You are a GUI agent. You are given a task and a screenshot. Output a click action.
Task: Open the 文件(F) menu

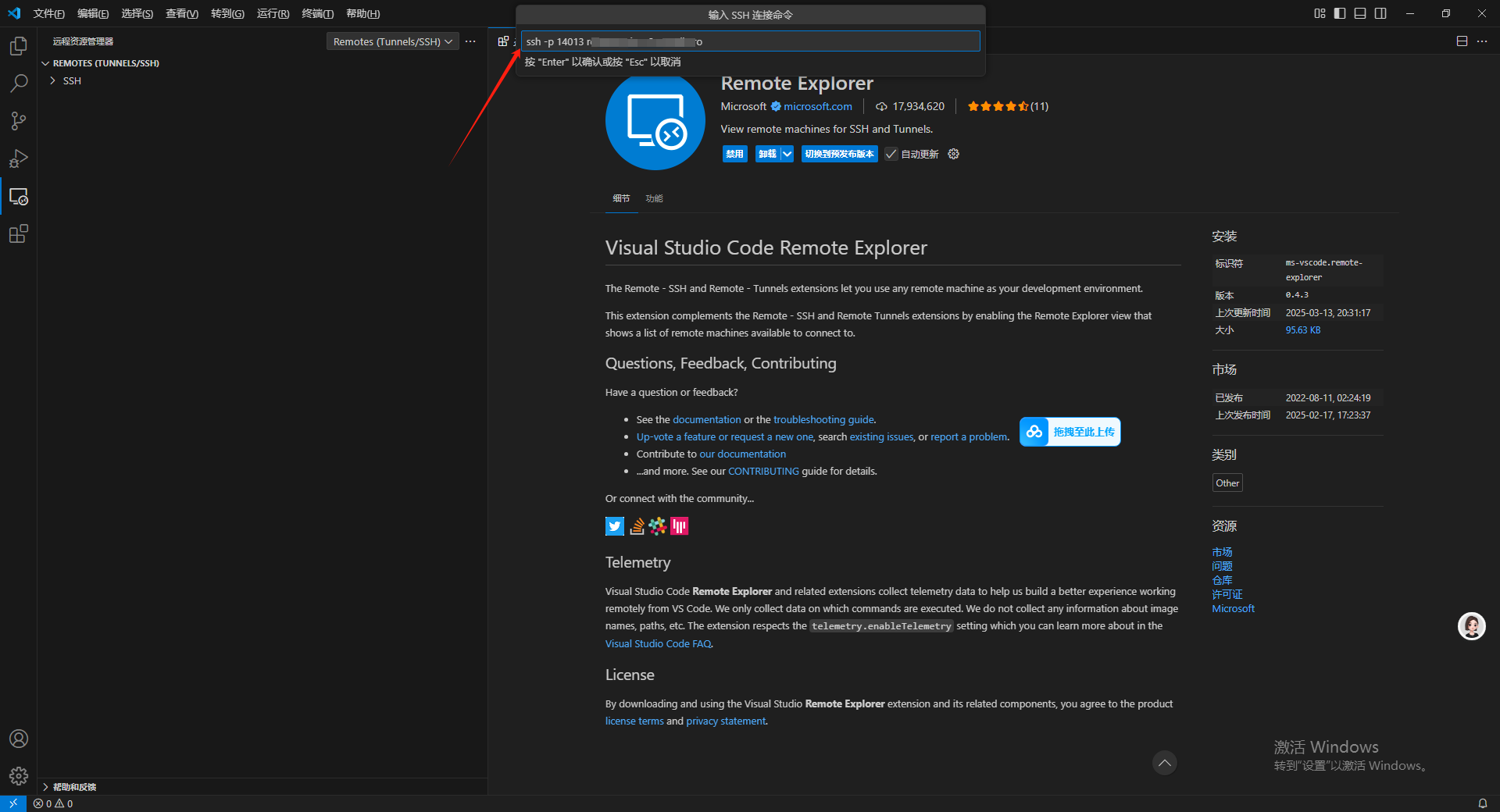coord(48,13)
